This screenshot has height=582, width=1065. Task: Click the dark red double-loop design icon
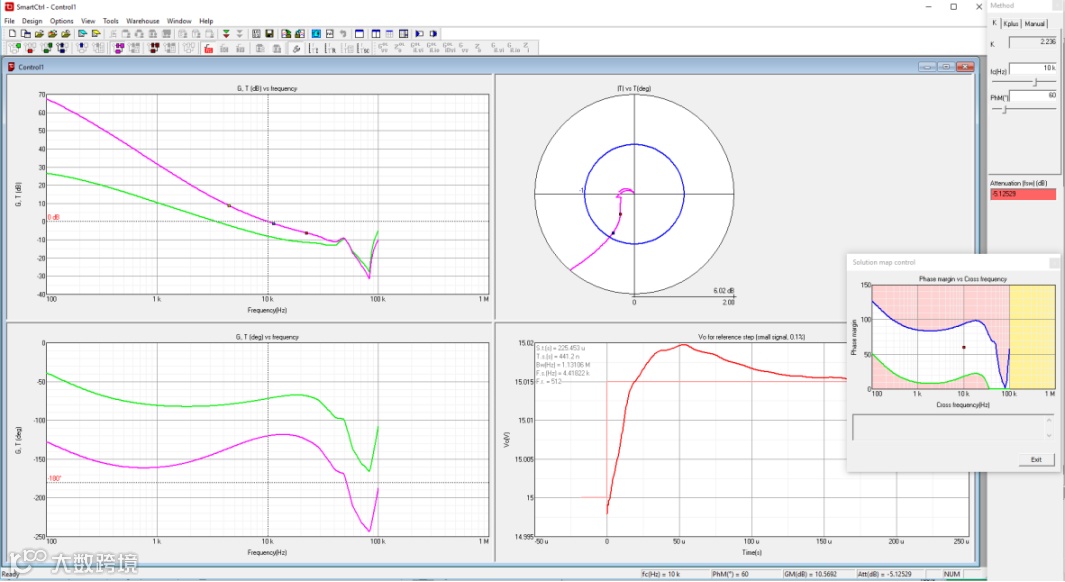(154, 48)
